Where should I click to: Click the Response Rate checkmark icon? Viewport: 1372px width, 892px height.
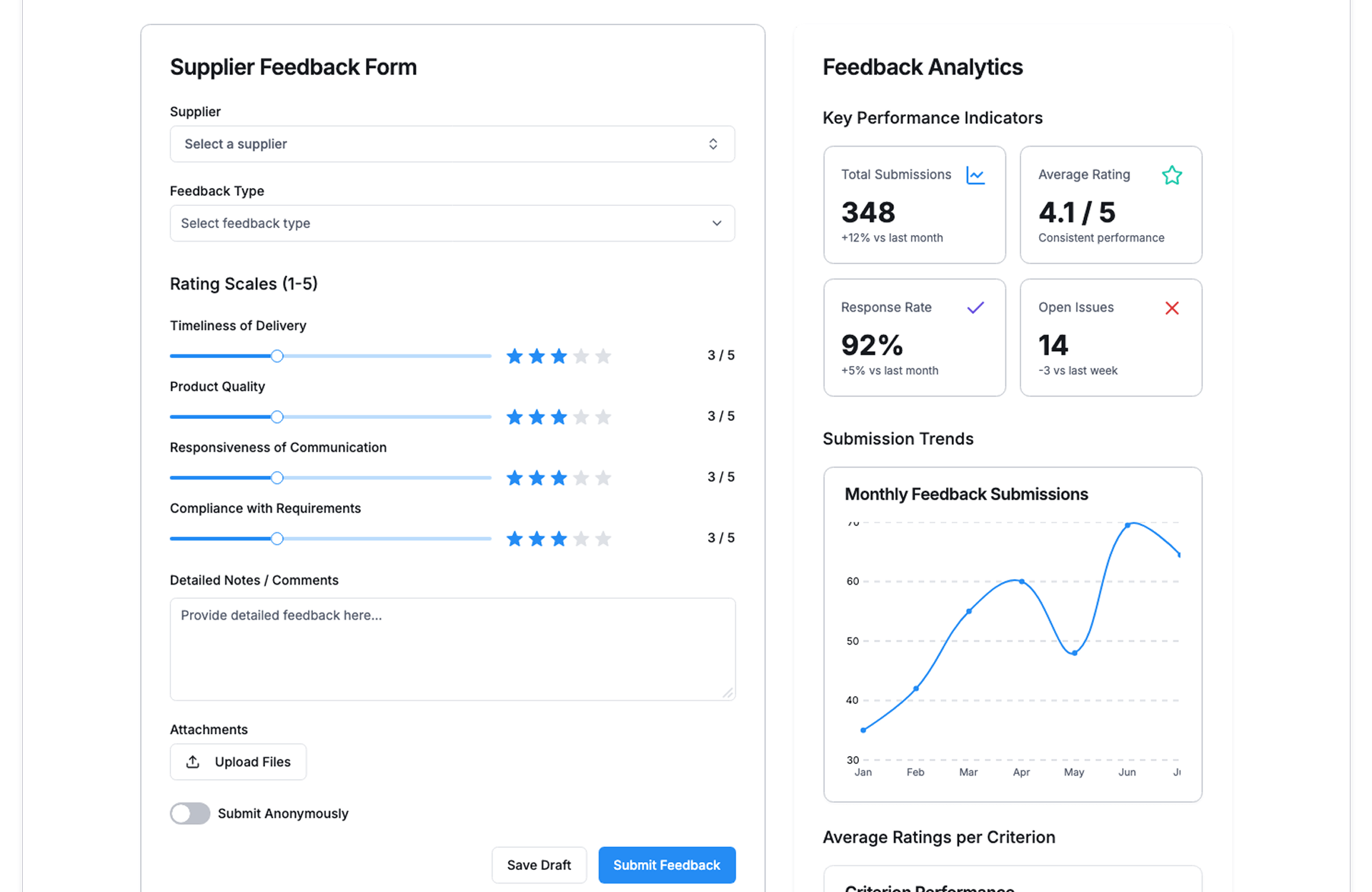click(975, 308)
